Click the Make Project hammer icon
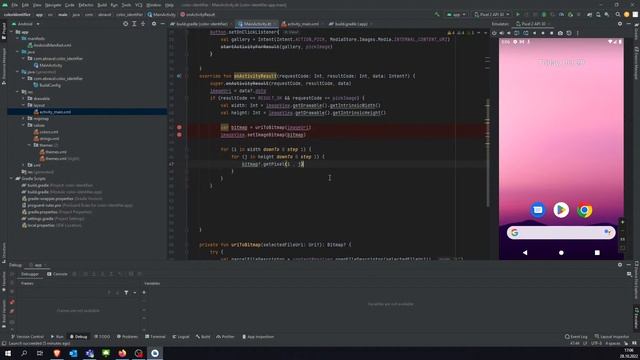 point(437,14)
